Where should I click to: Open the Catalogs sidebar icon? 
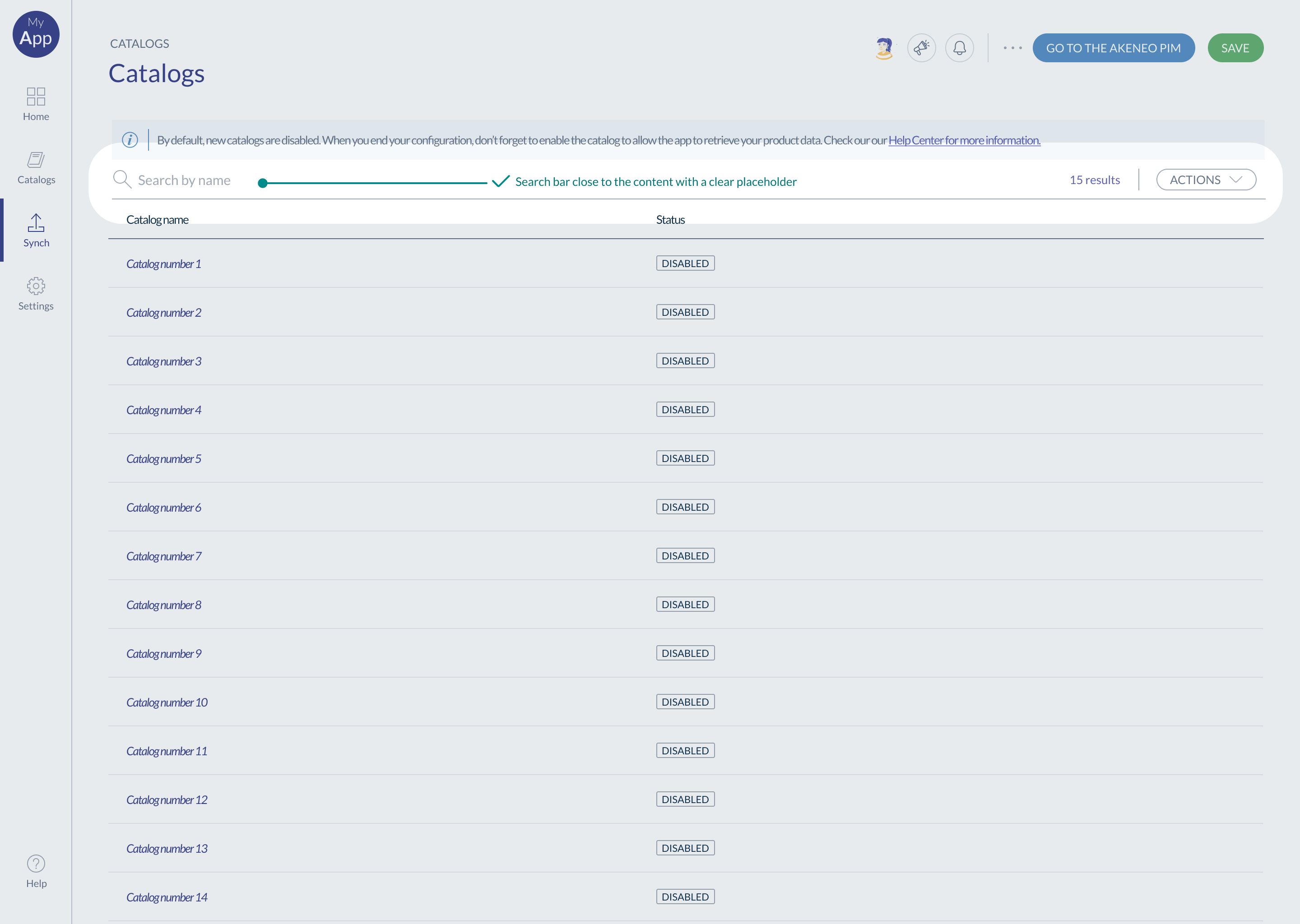[x=36, y=160]
